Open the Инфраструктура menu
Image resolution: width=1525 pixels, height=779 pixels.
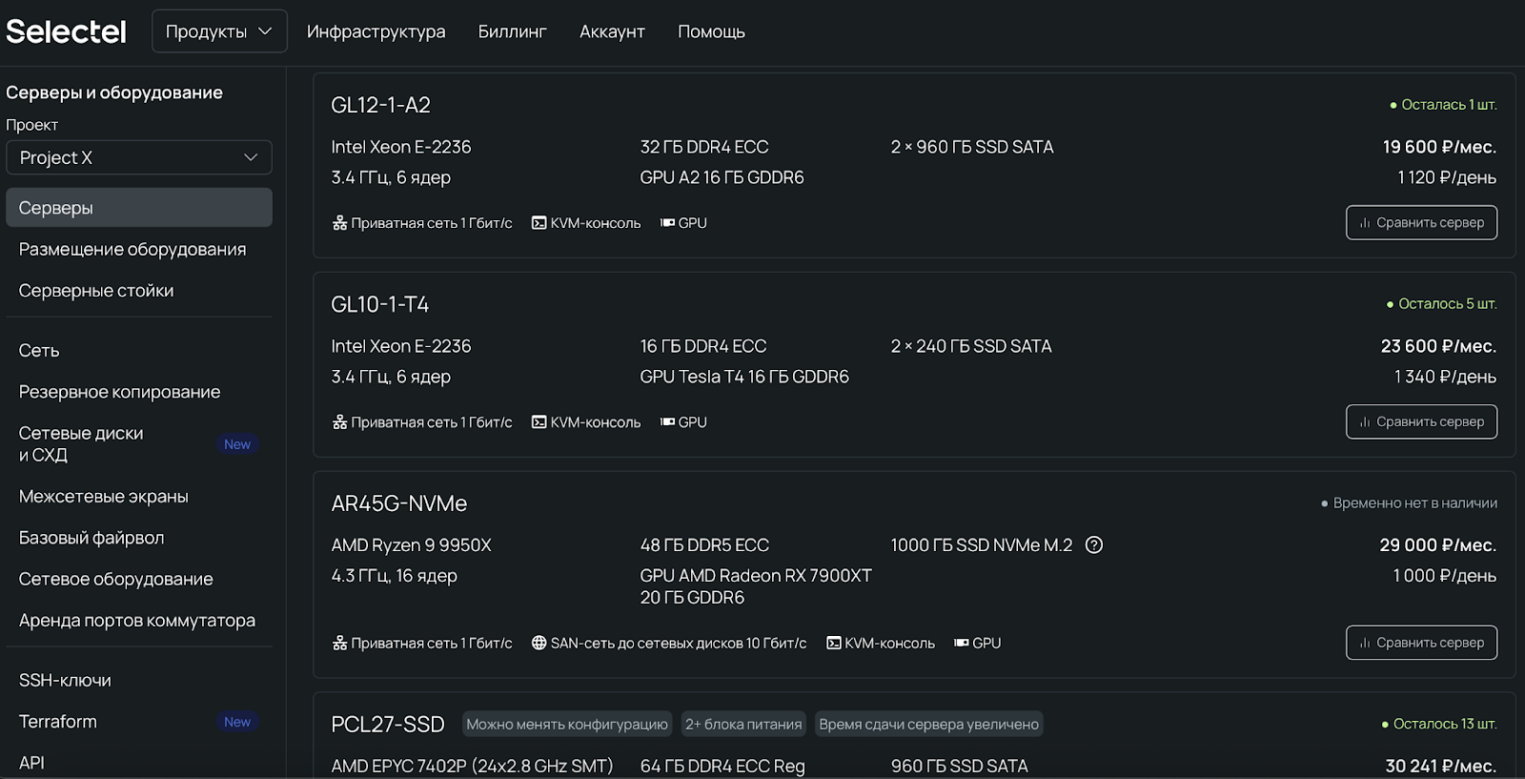coord(376,31)
